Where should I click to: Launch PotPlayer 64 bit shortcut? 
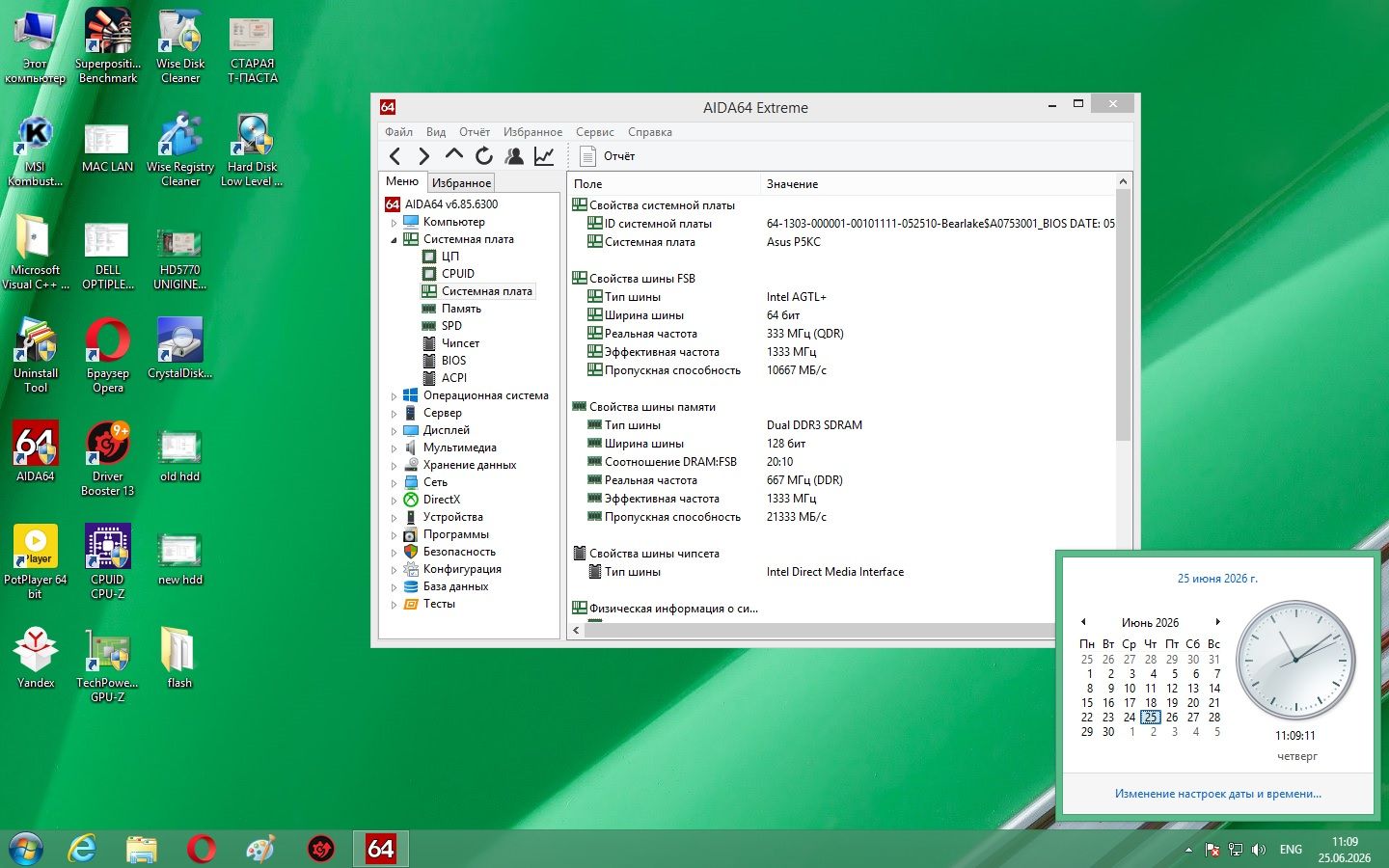(36, 561)
